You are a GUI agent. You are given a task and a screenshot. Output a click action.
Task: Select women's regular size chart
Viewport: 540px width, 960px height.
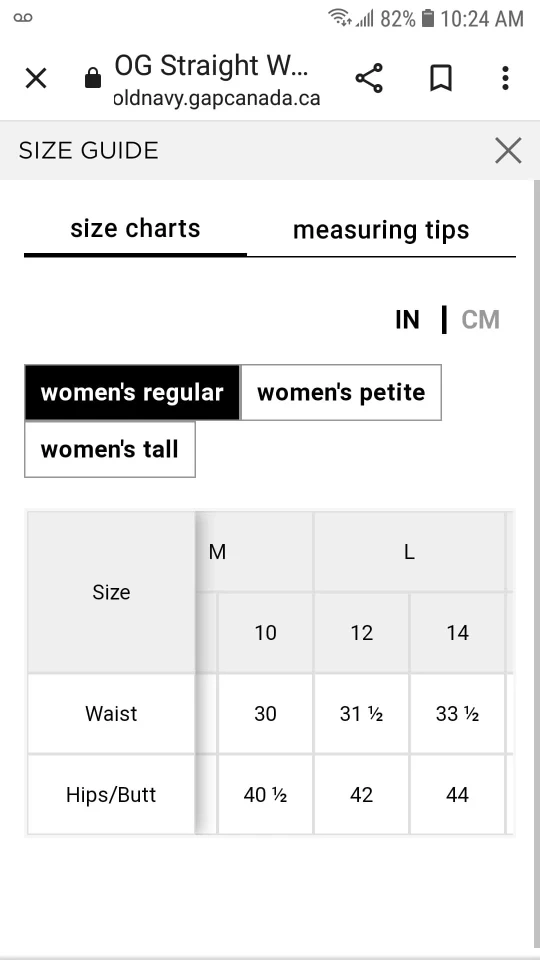132,392
